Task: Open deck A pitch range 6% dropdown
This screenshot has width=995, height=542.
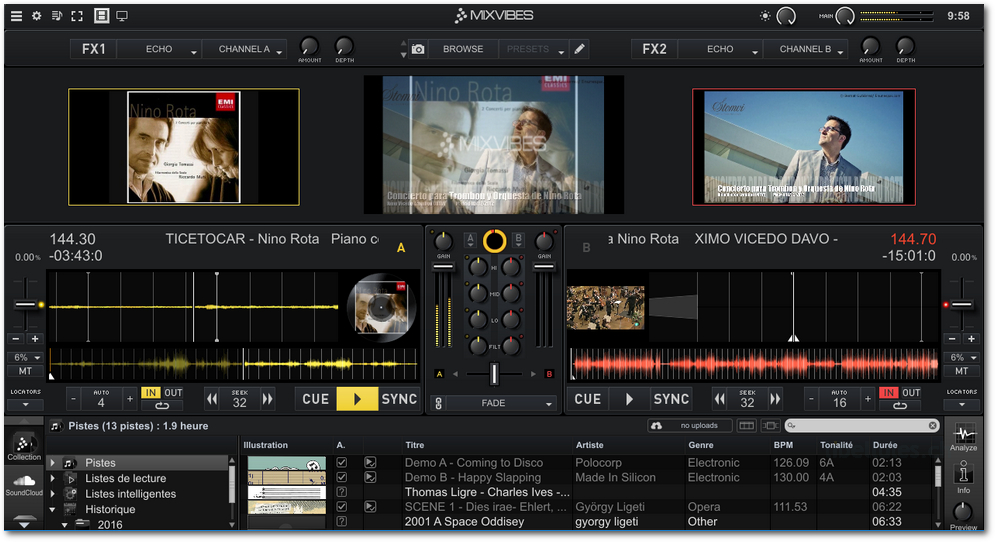Action: tap(25, 357)
